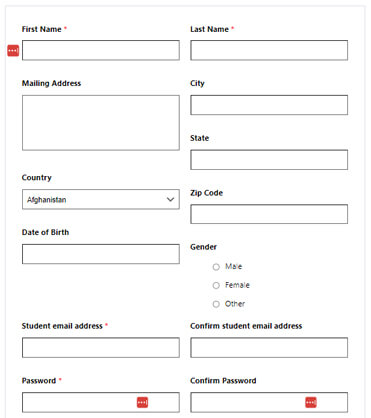Focus the State input field
This screenshot has width=371, height=418.
pos(269,160)
